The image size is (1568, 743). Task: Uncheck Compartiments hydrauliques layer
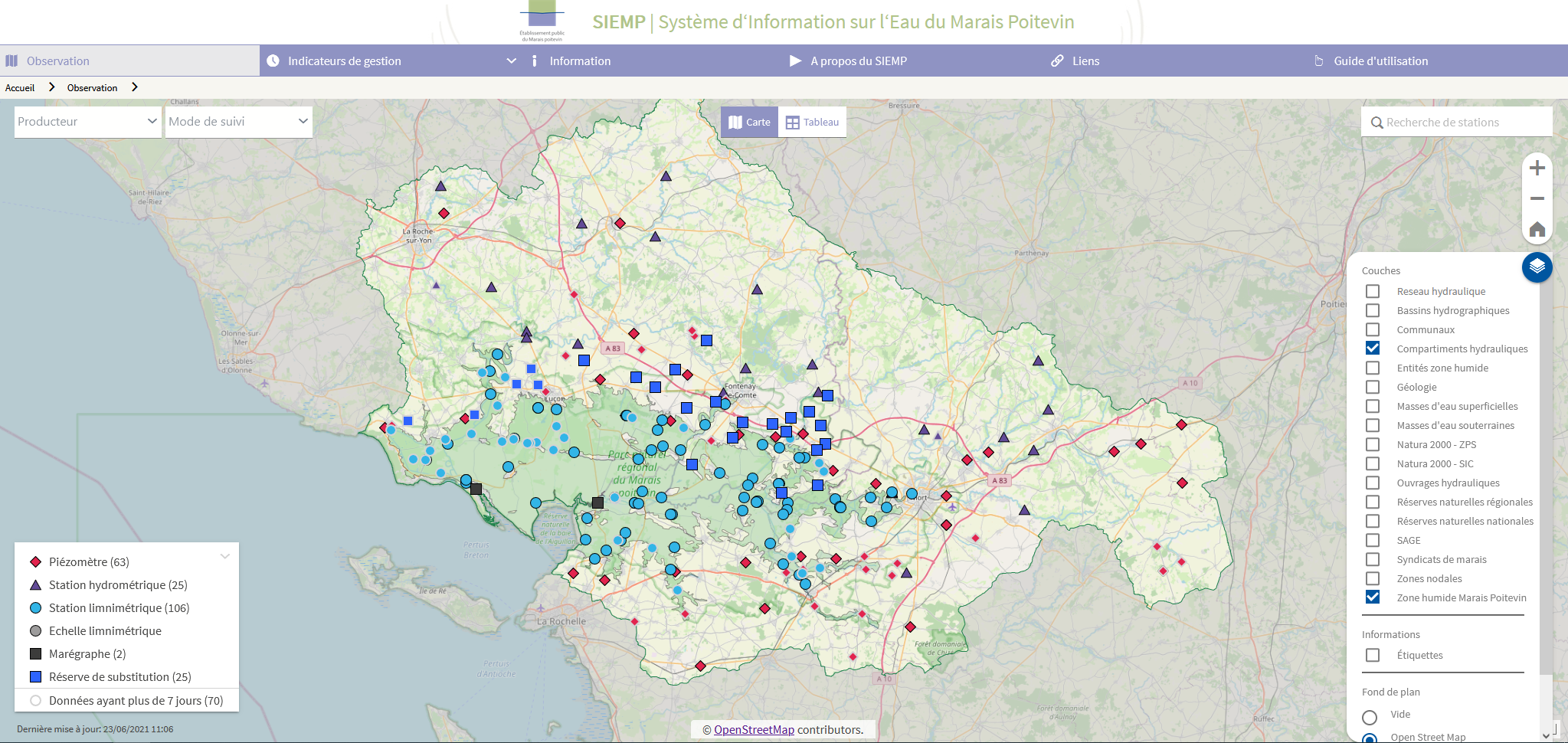1373,348
